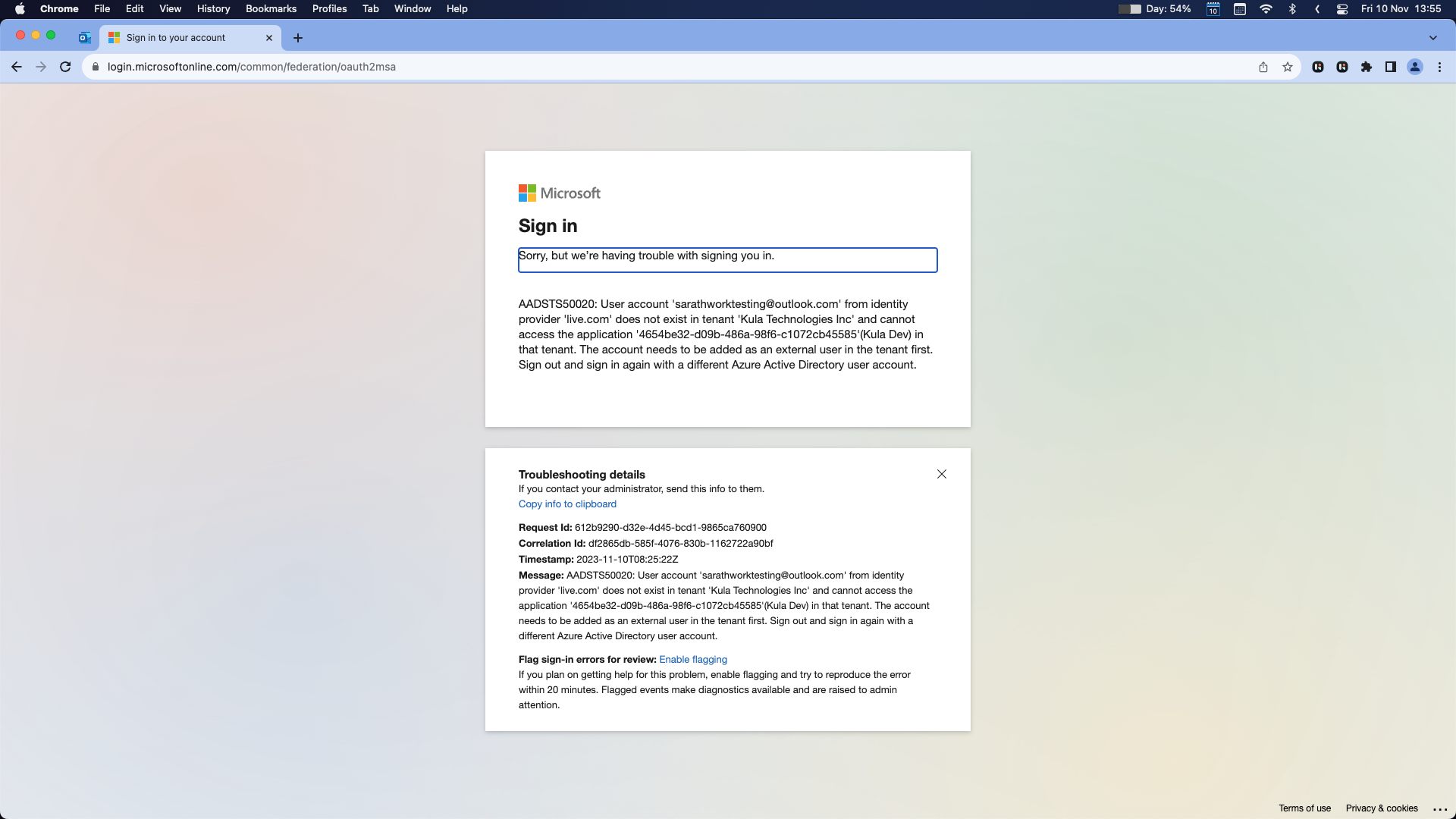Close the Troubleshooting details panel
This screenshot has height=819, width=1456.
click(942, 474)
